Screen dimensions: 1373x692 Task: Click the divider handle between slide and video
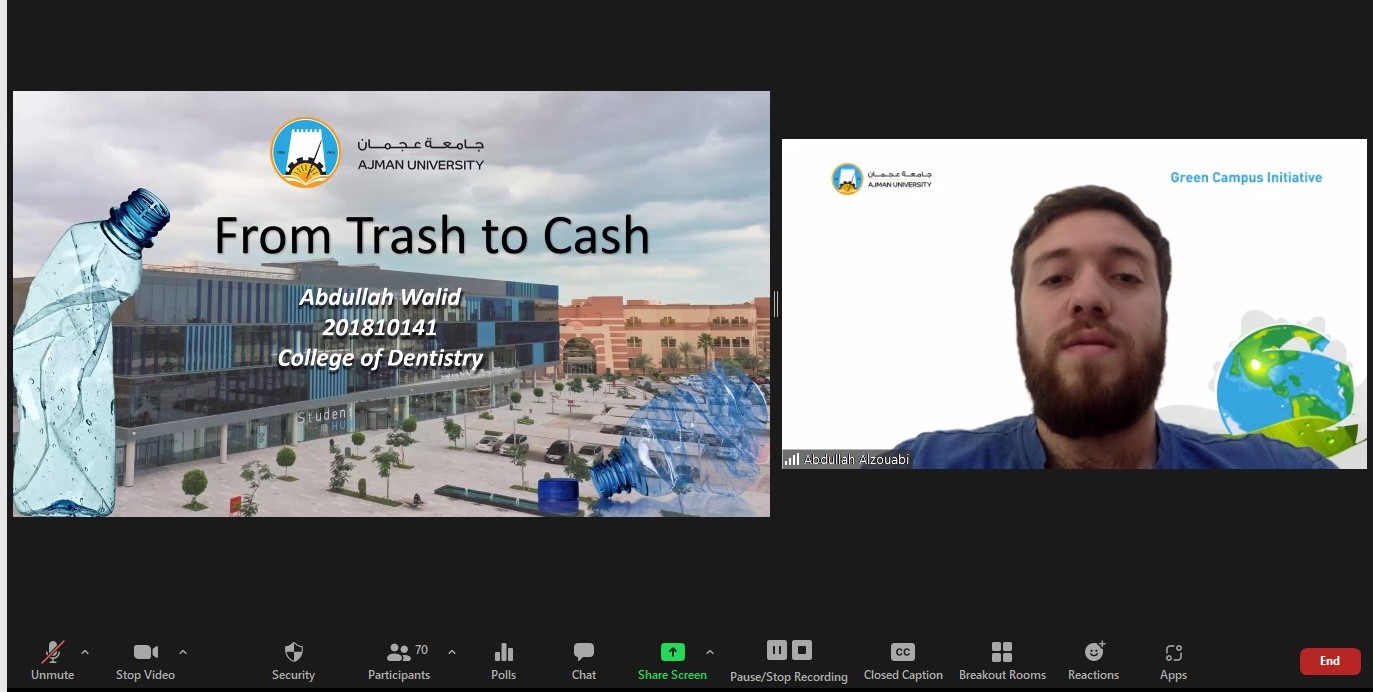tap(776, 304)
